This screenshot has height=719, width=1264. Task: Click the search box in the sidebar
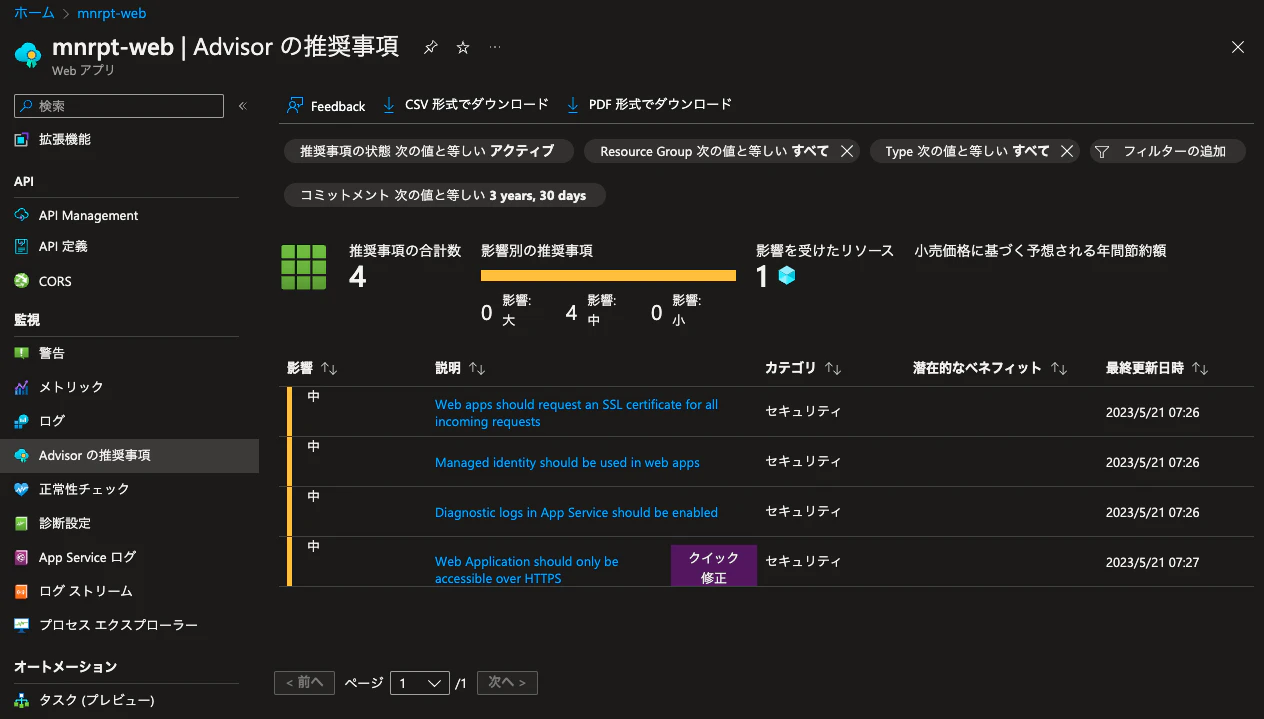119,106
